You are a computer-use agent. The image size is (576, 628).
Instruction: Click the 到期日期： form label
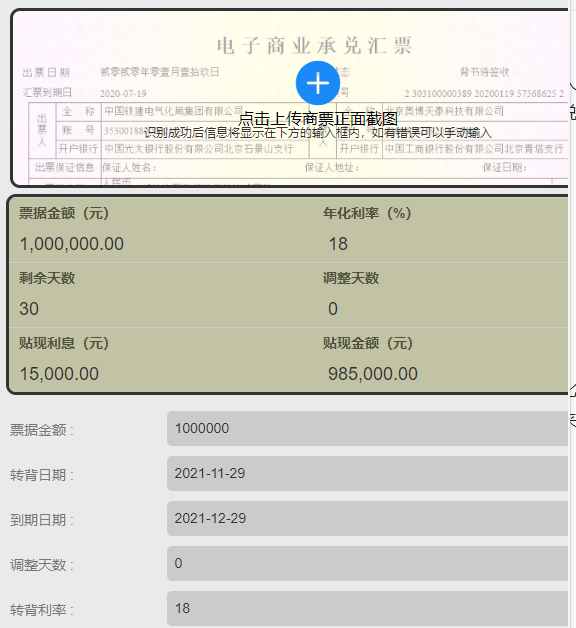point(42,520)
